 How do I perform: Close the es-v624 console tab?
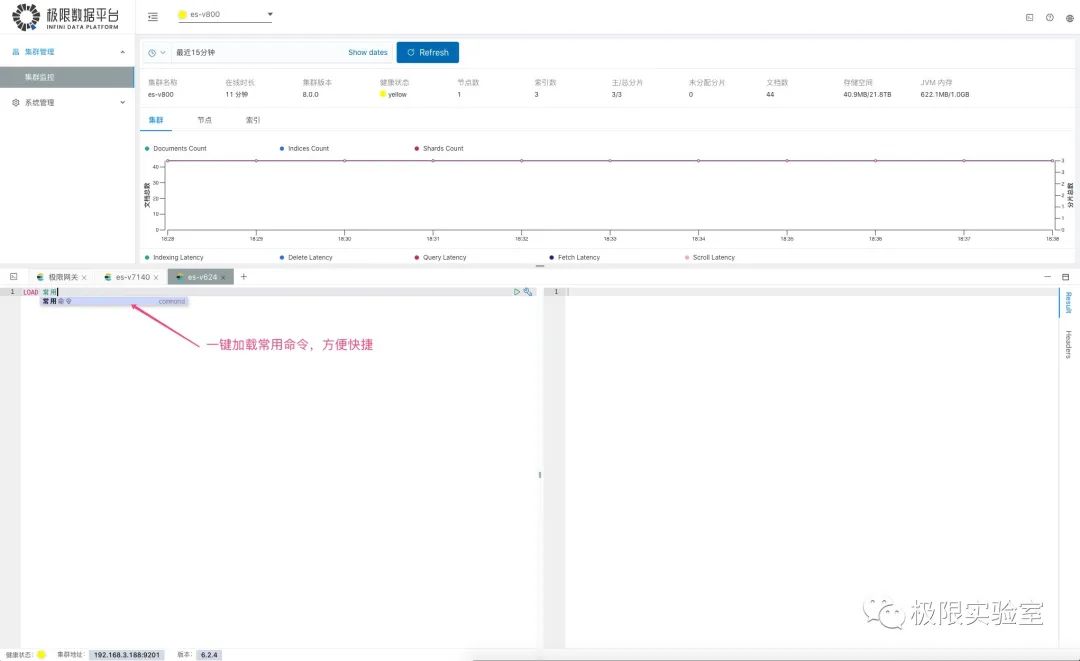click(x=222, y=277)
